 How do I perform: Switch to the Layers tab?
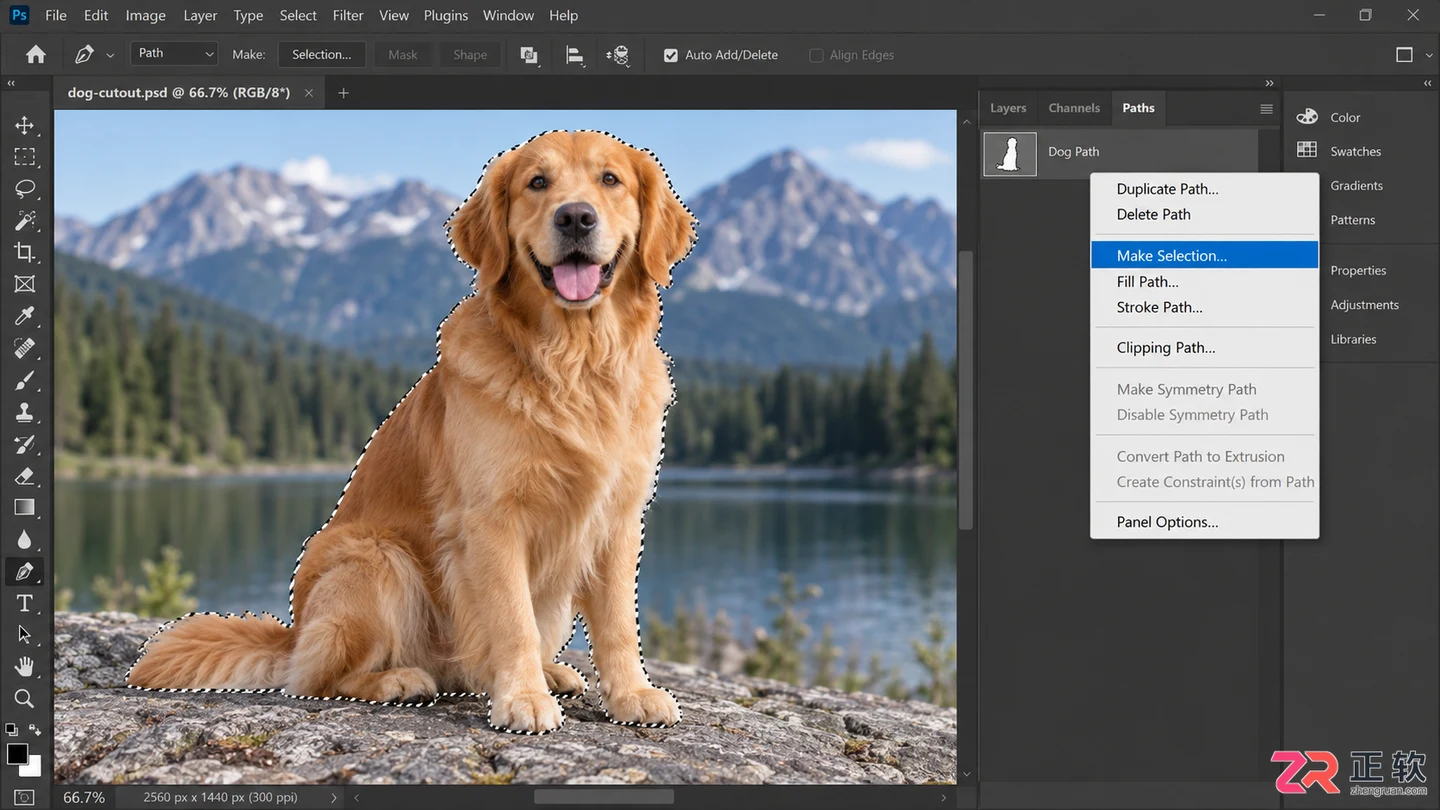pos(1008,108)
